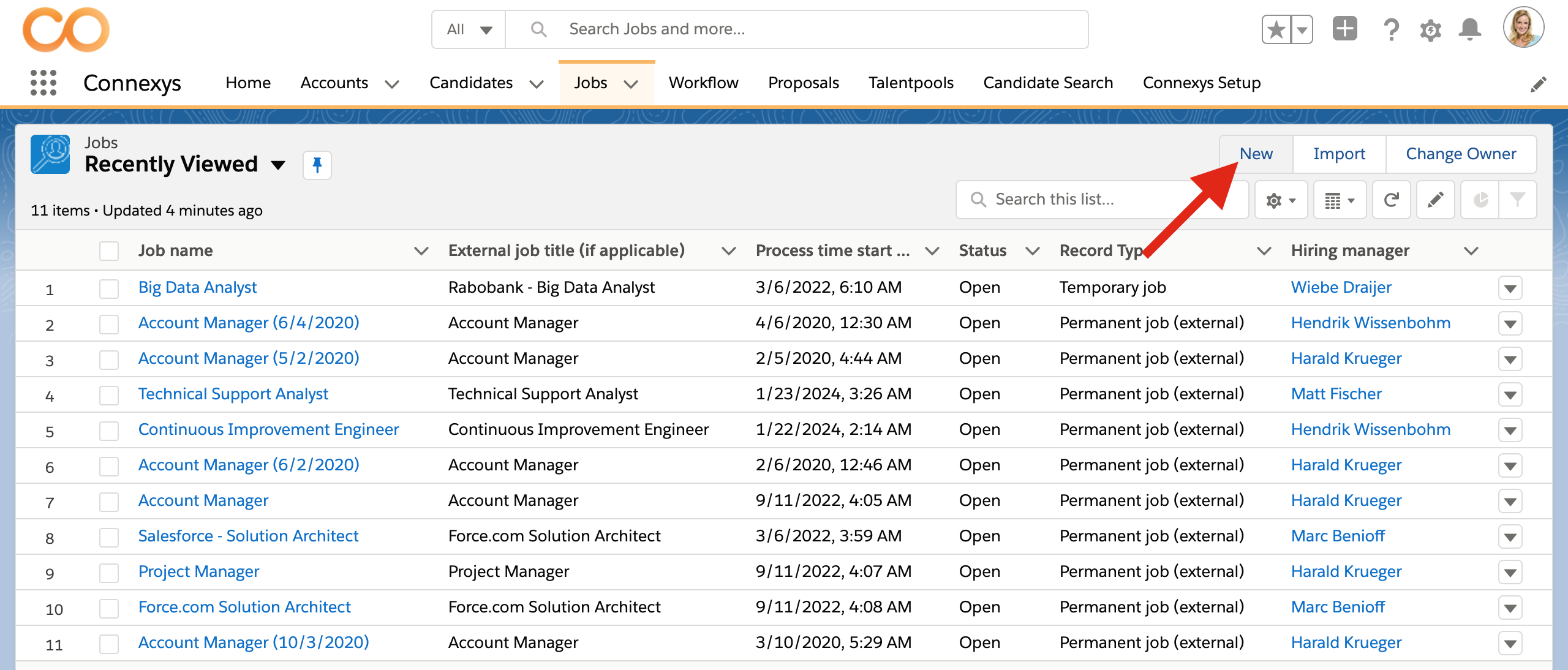Open Status column options chevron
This screenshot has width=1568, height=670.
(1033, 250)
